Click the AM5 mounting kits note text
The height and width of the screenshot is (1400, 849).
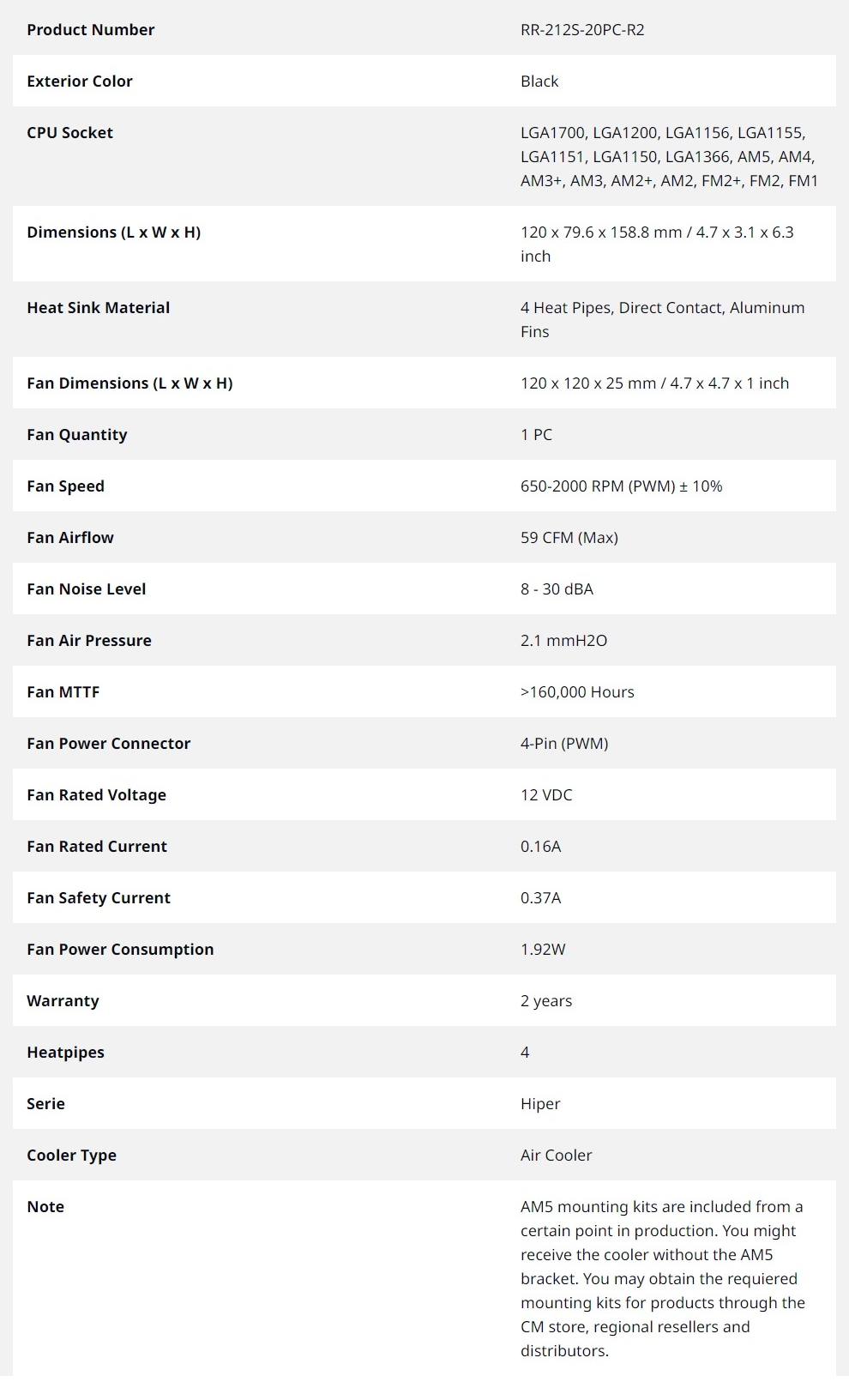click(x=662, y=1278)
